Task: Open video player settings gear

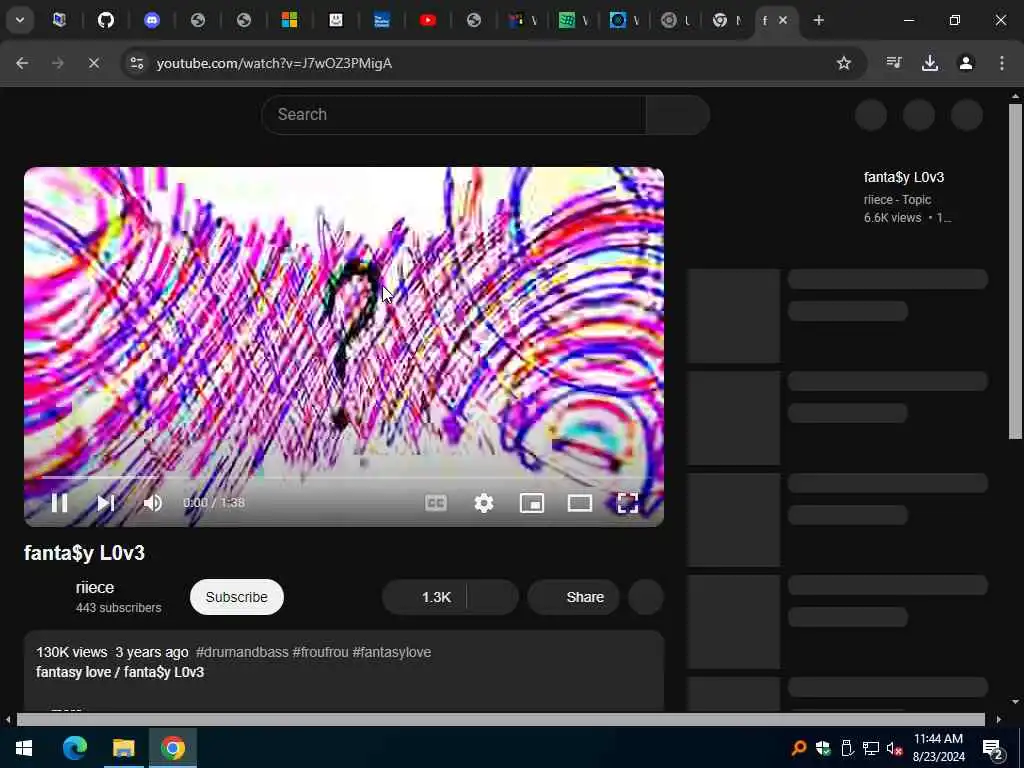Action: [x=484, y=503]
